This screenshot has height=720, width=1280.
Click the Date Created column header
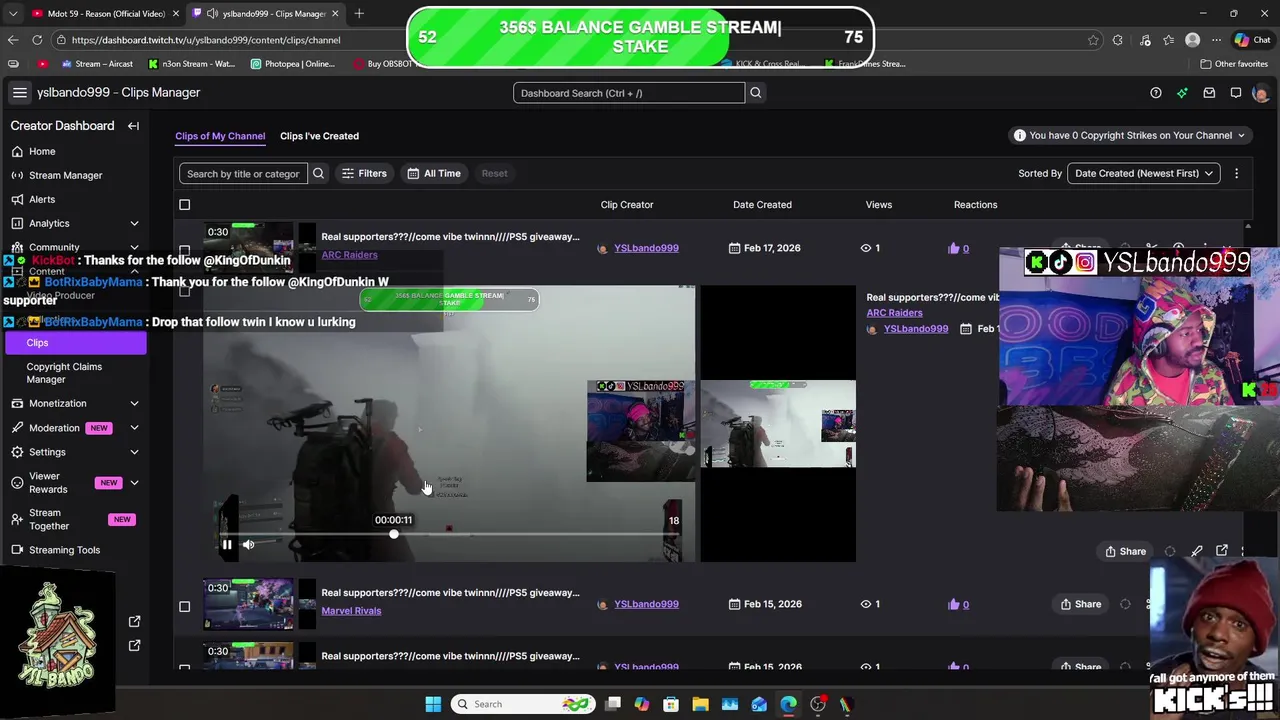pos(762,205)
